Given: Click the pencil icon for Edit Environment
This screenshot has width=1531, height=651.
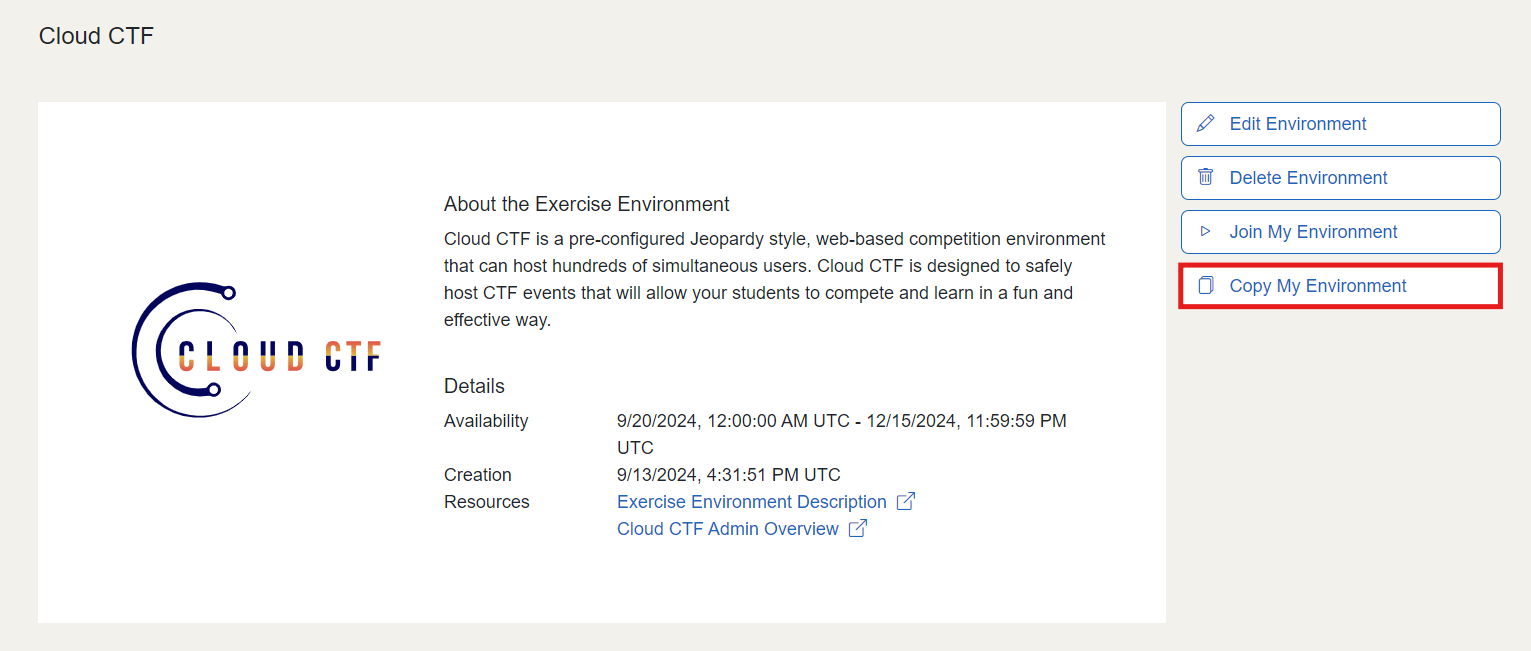Looking at the screenshot, I should [x=1206, y=123].
